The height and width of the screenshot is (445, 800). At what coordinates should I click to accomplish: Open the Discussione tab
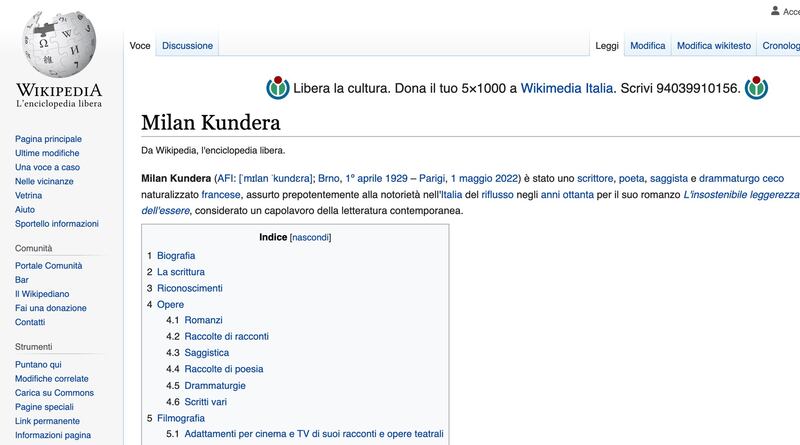tap(187, 45)
